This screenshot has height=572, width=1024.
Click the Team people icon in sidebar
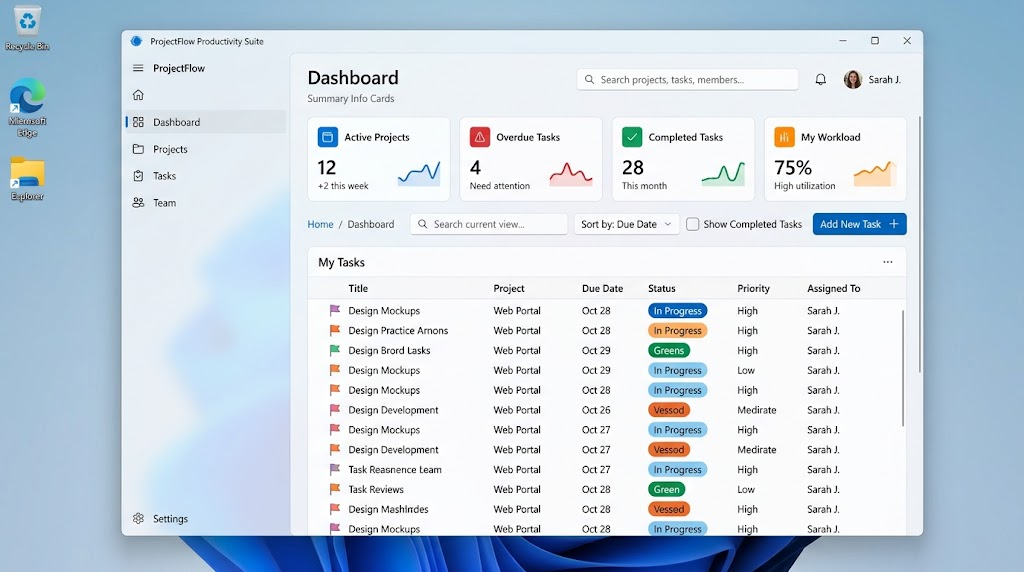(138, 202)
